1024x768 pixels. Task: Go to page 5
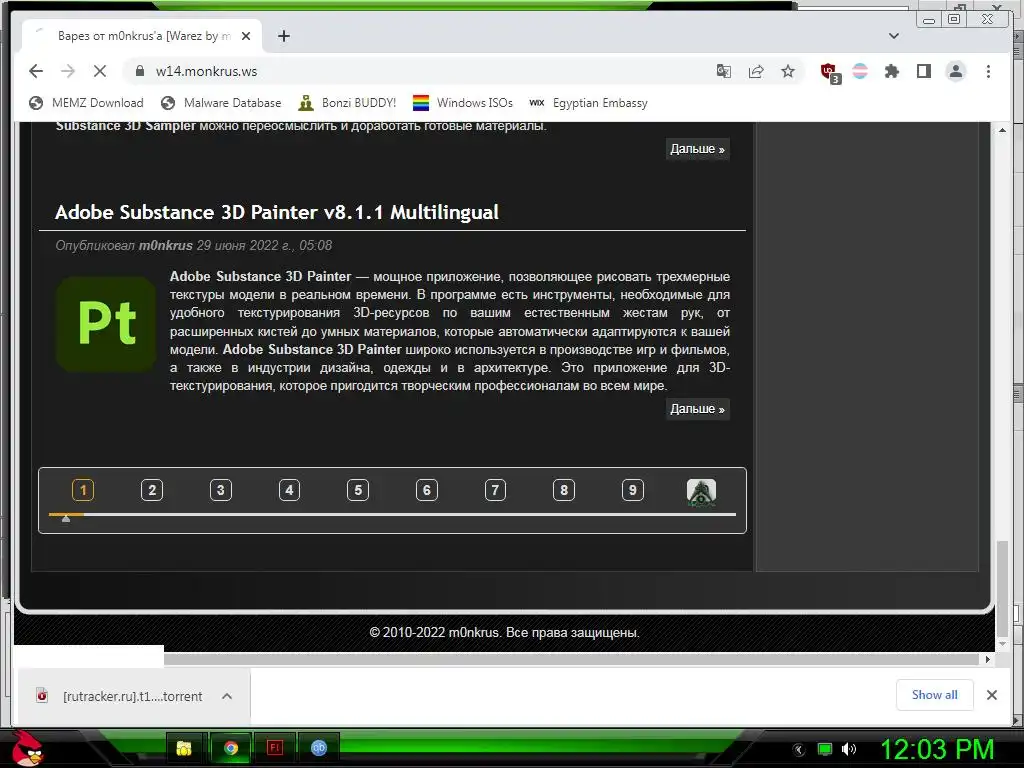(358, 490)
